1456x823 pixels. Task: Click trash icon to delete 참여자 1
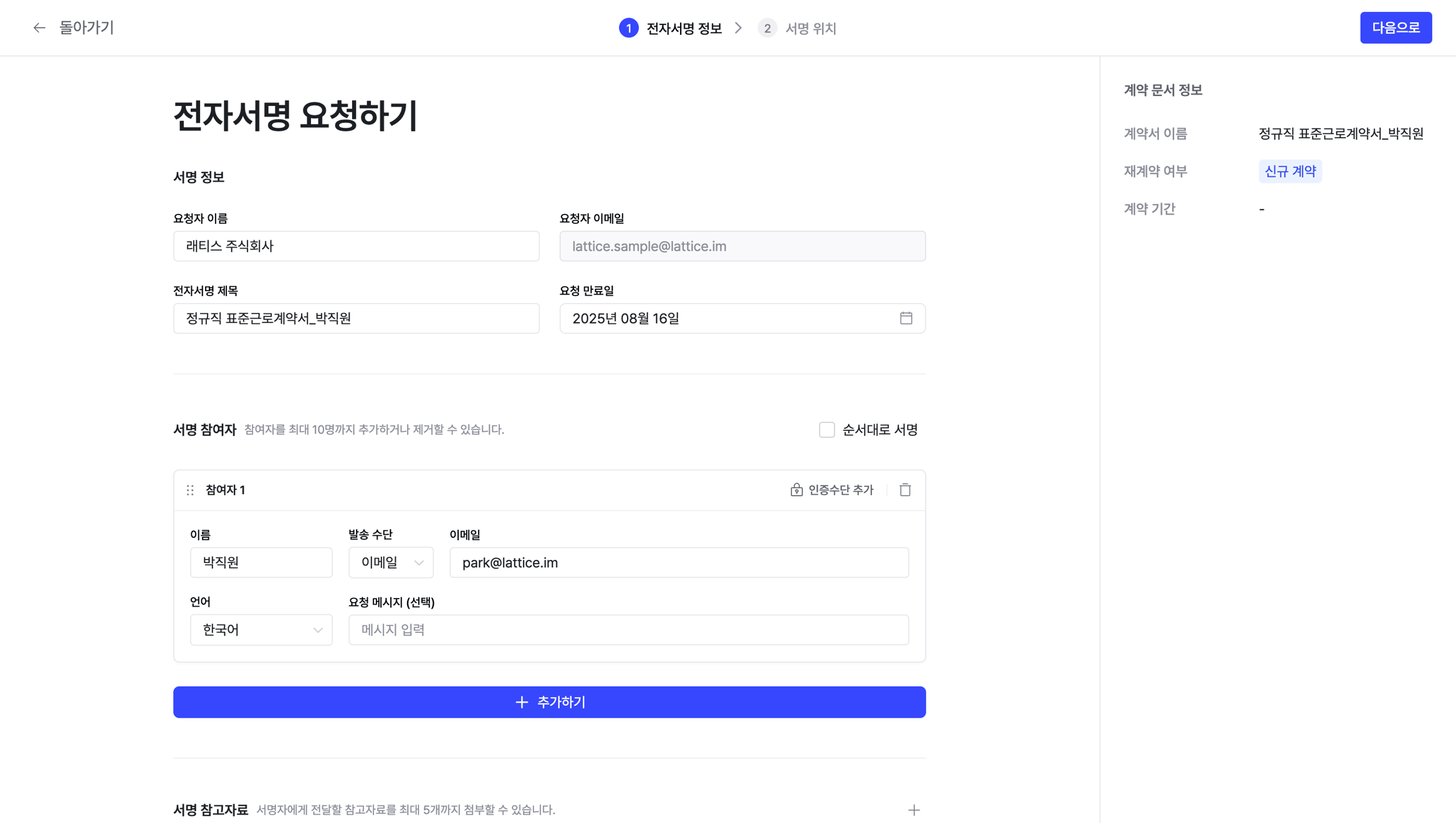click(905, 490)
